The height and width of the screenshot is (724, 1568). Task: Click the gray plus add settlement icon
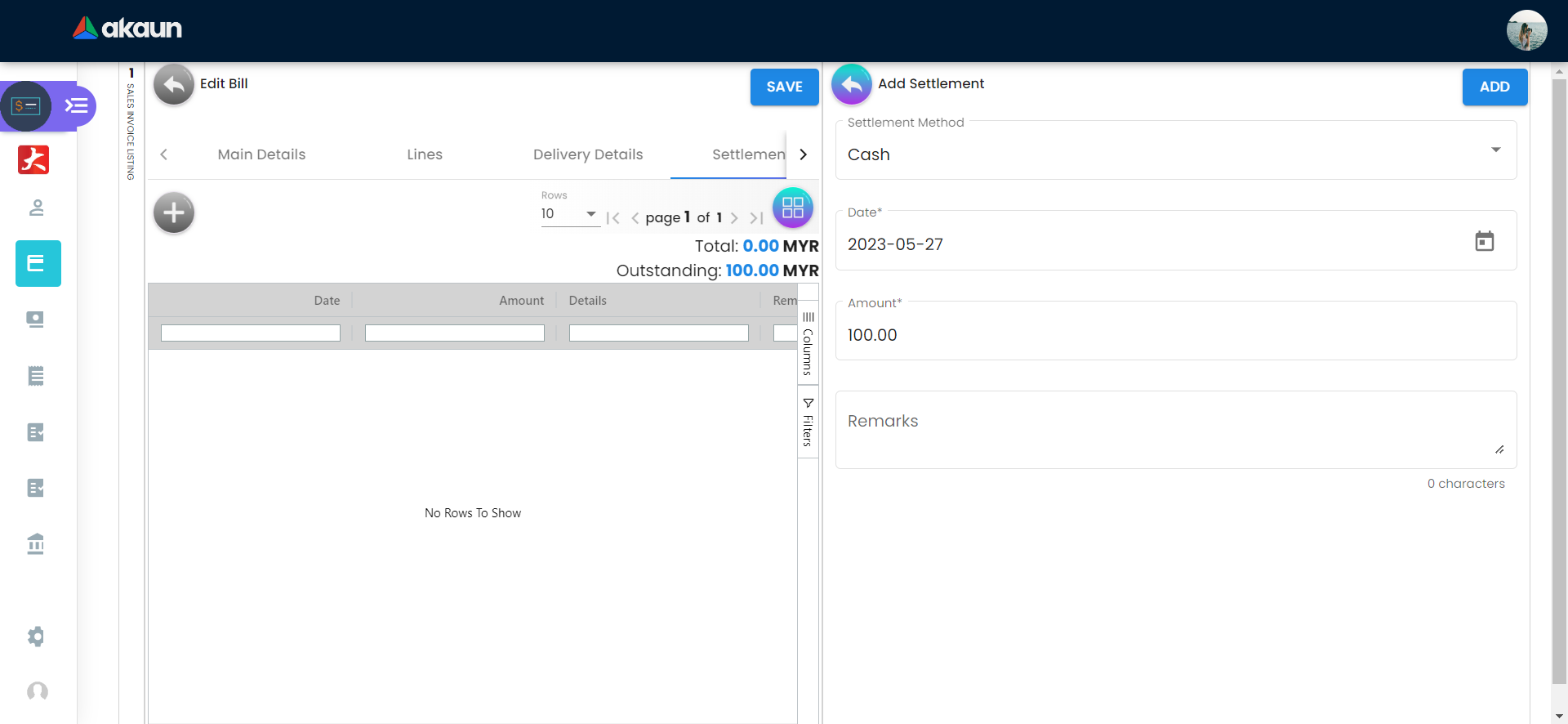174,213
